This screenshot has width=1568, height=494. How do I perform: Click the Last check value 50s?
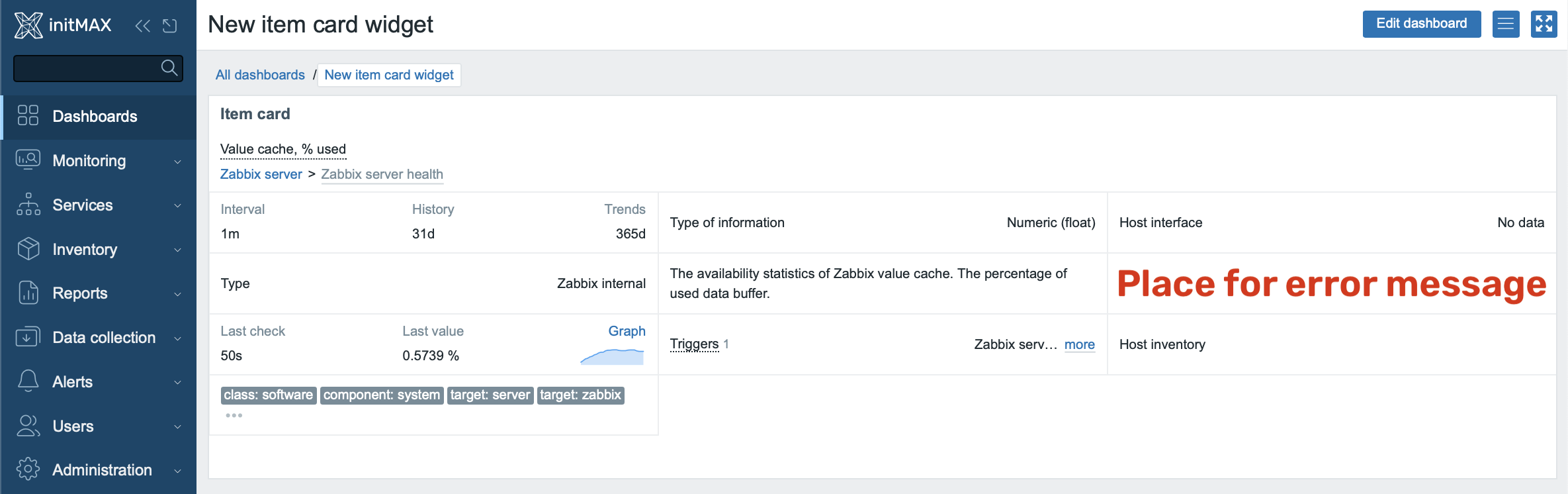(232, 356)
